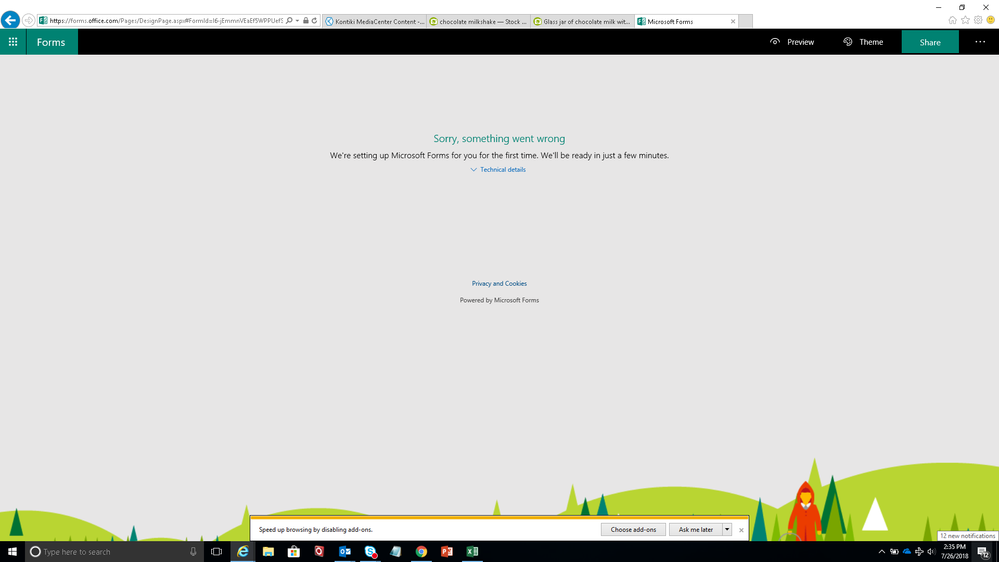Click the OneDrive cloud tray icon
The height and width of the screenshot is (562, 999).
(x=907, y=552)
